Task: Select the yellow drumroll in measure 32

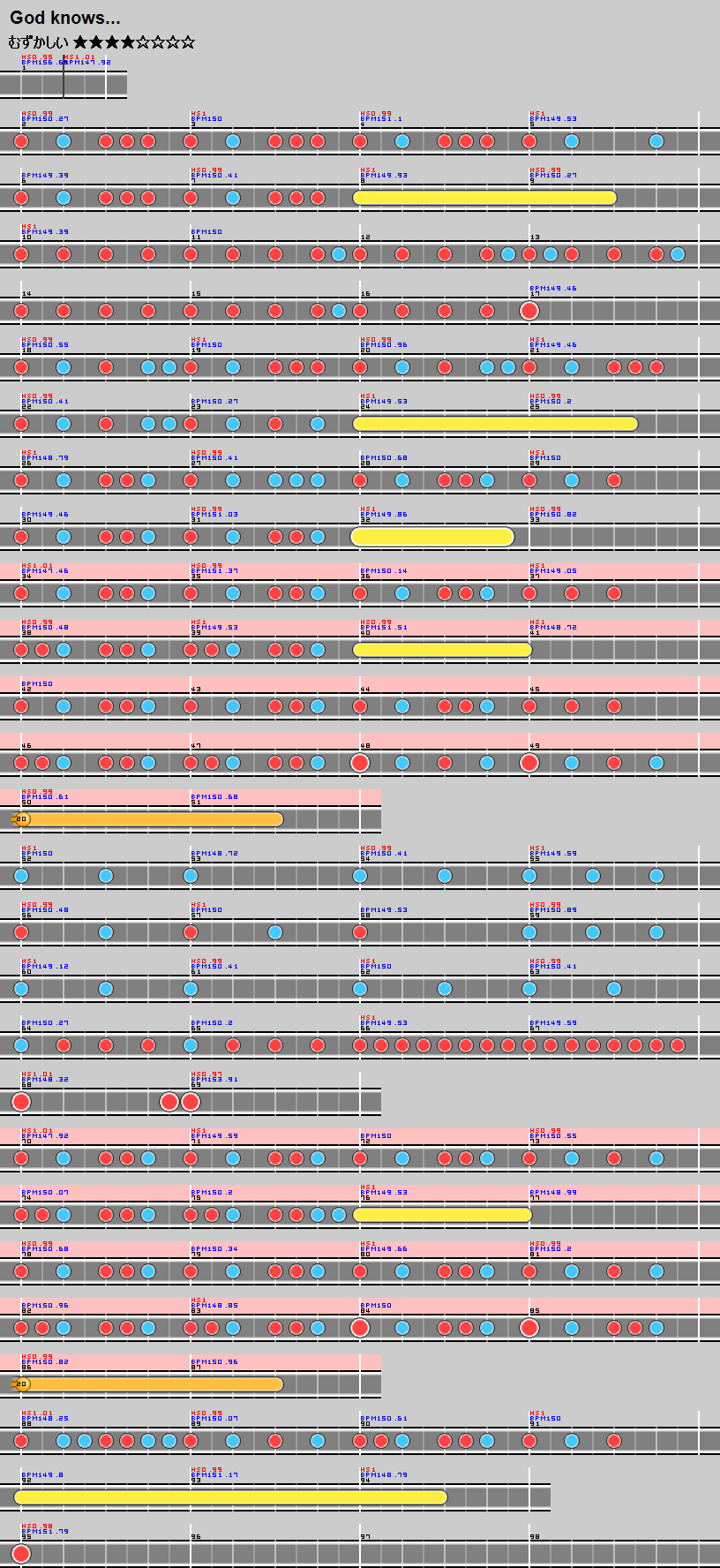Action: (432, 537)
